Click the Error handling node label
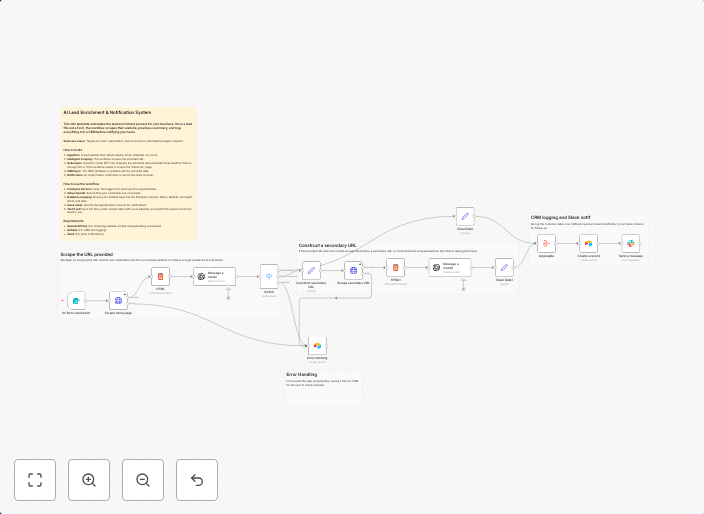 (317, 358)
